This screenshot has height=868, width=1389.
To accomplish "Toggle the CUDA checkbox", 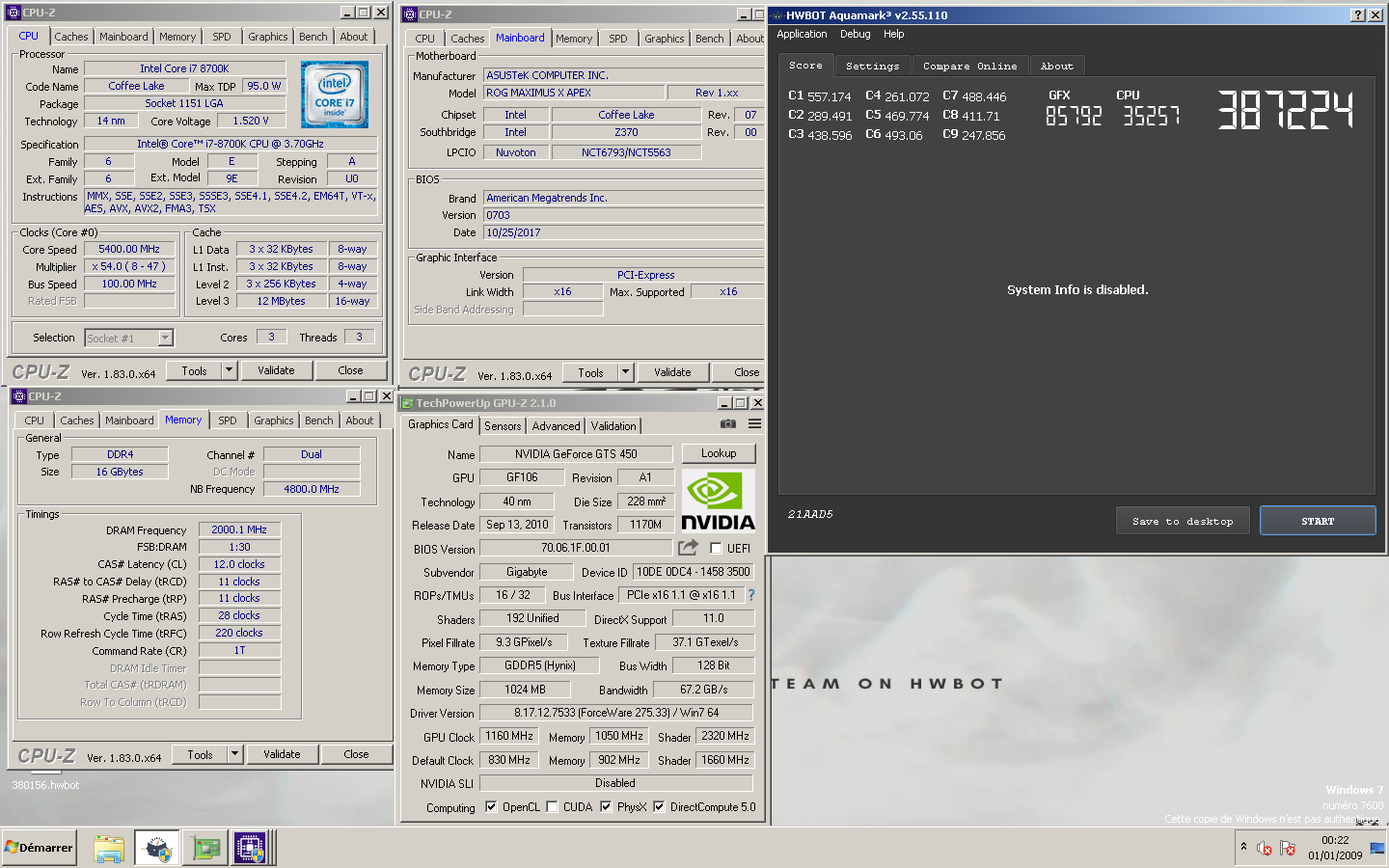I will 552,806.
